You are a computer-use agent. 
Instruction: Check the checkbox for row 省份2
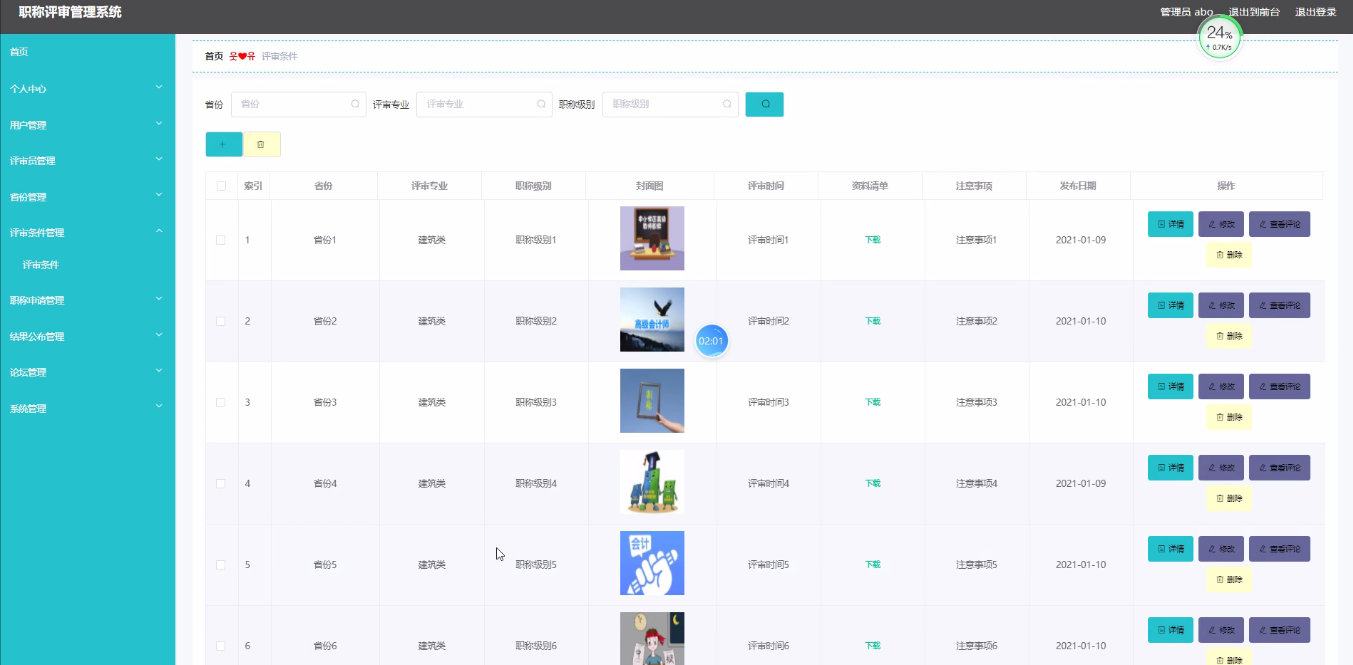click(x=221, y=321)
